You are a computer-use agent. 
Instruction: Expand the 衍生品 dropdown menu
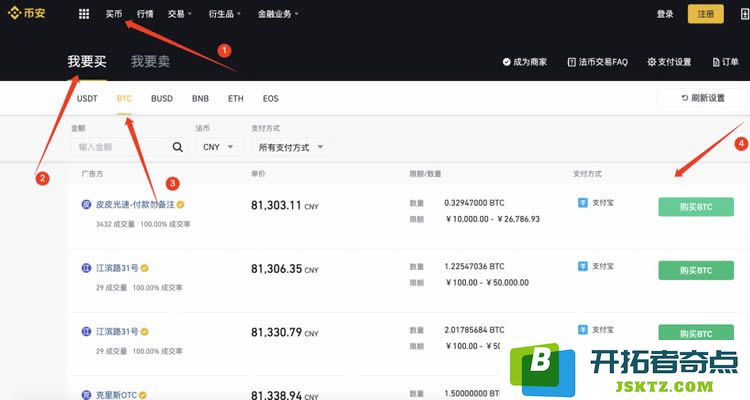[x=224, y=14]
